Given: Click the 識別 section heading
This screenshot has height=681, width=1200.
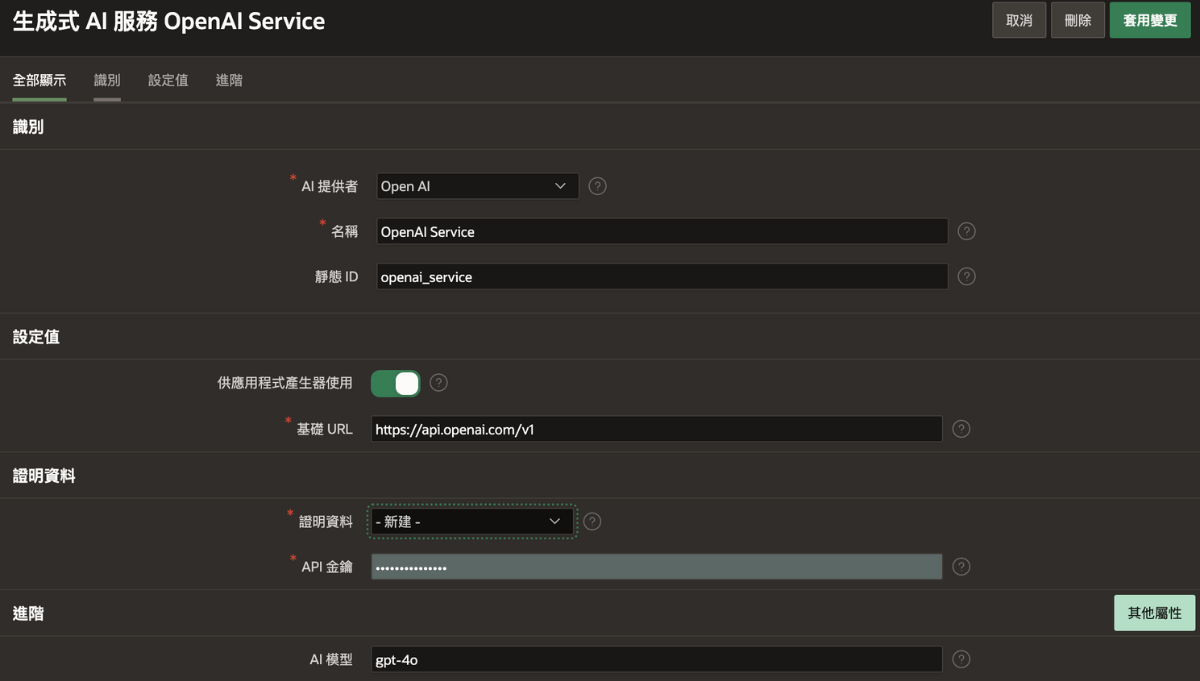Looking at the screenshot, I should click(28, 127).
